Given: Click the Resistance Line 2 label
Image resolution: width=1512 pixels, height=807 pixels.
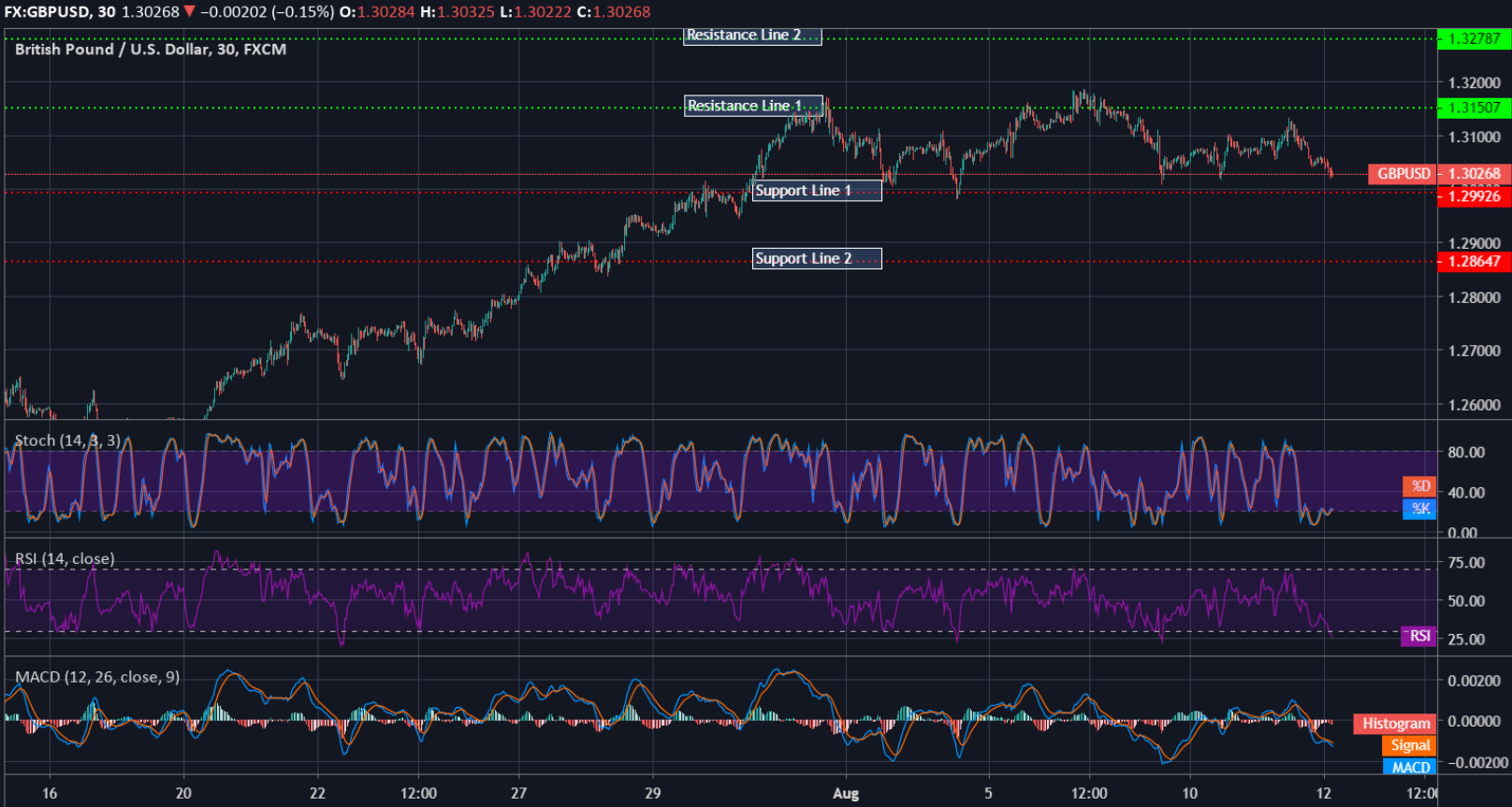Looking at the screenshot, I should (x=752, y=36).
